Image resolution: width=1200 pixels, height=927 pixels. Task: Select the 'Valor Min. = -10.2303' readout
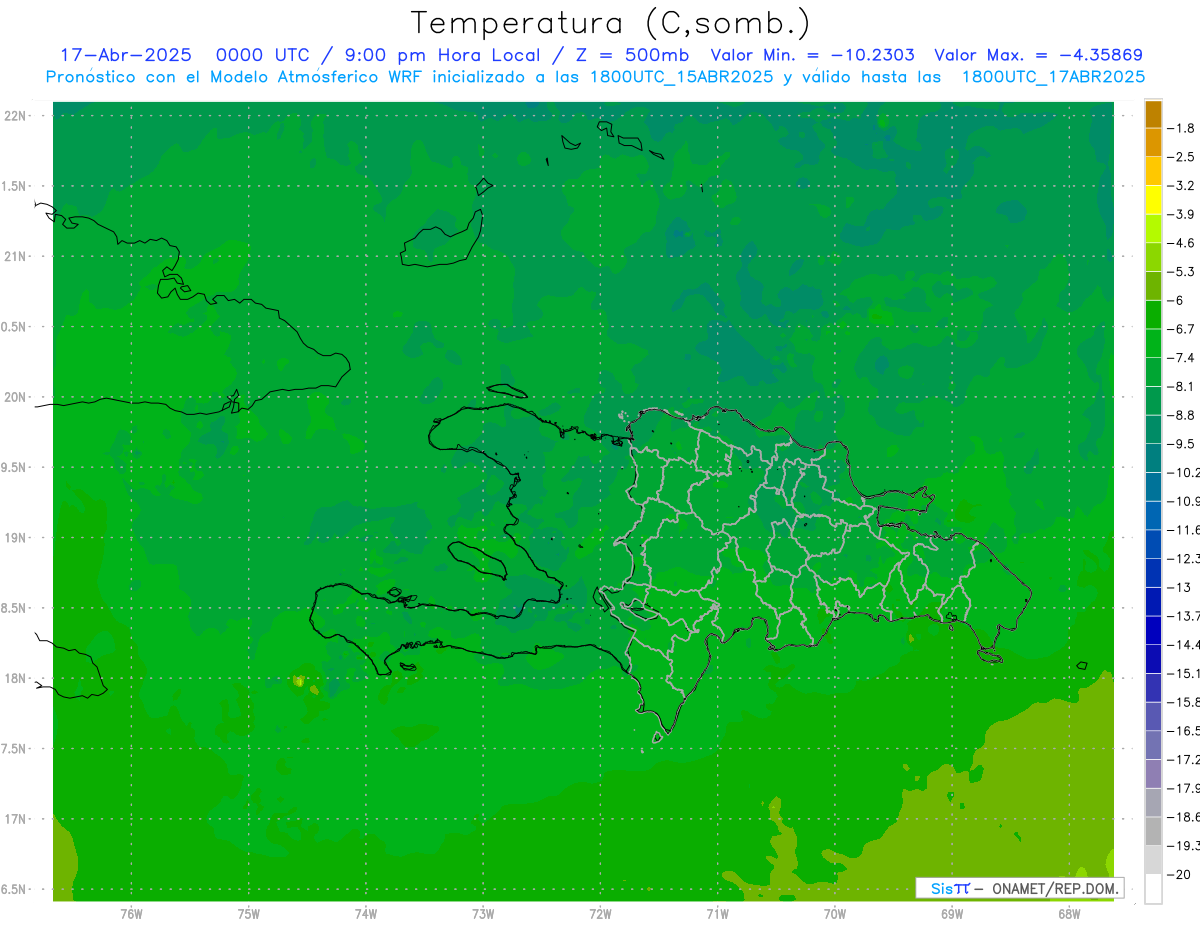point(812,56)
